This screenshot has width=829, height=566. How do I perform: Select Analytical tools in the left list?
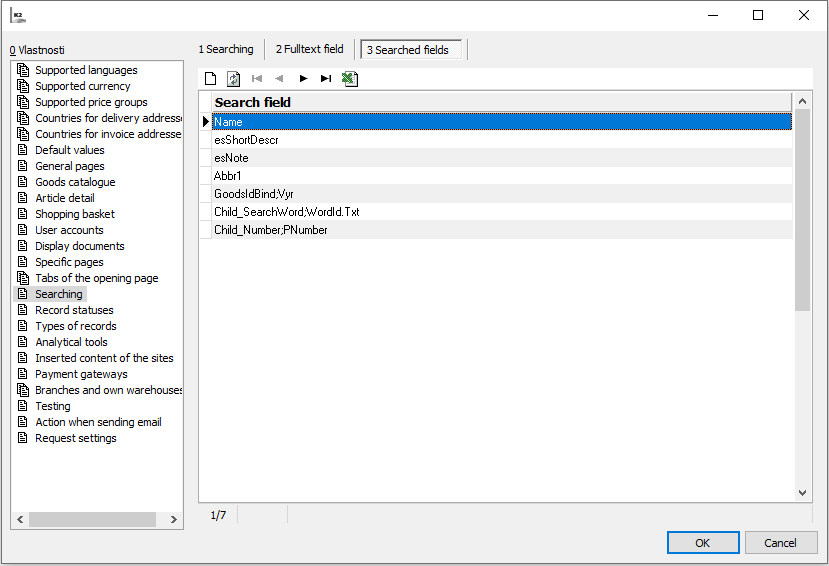(x=71, y=342)
